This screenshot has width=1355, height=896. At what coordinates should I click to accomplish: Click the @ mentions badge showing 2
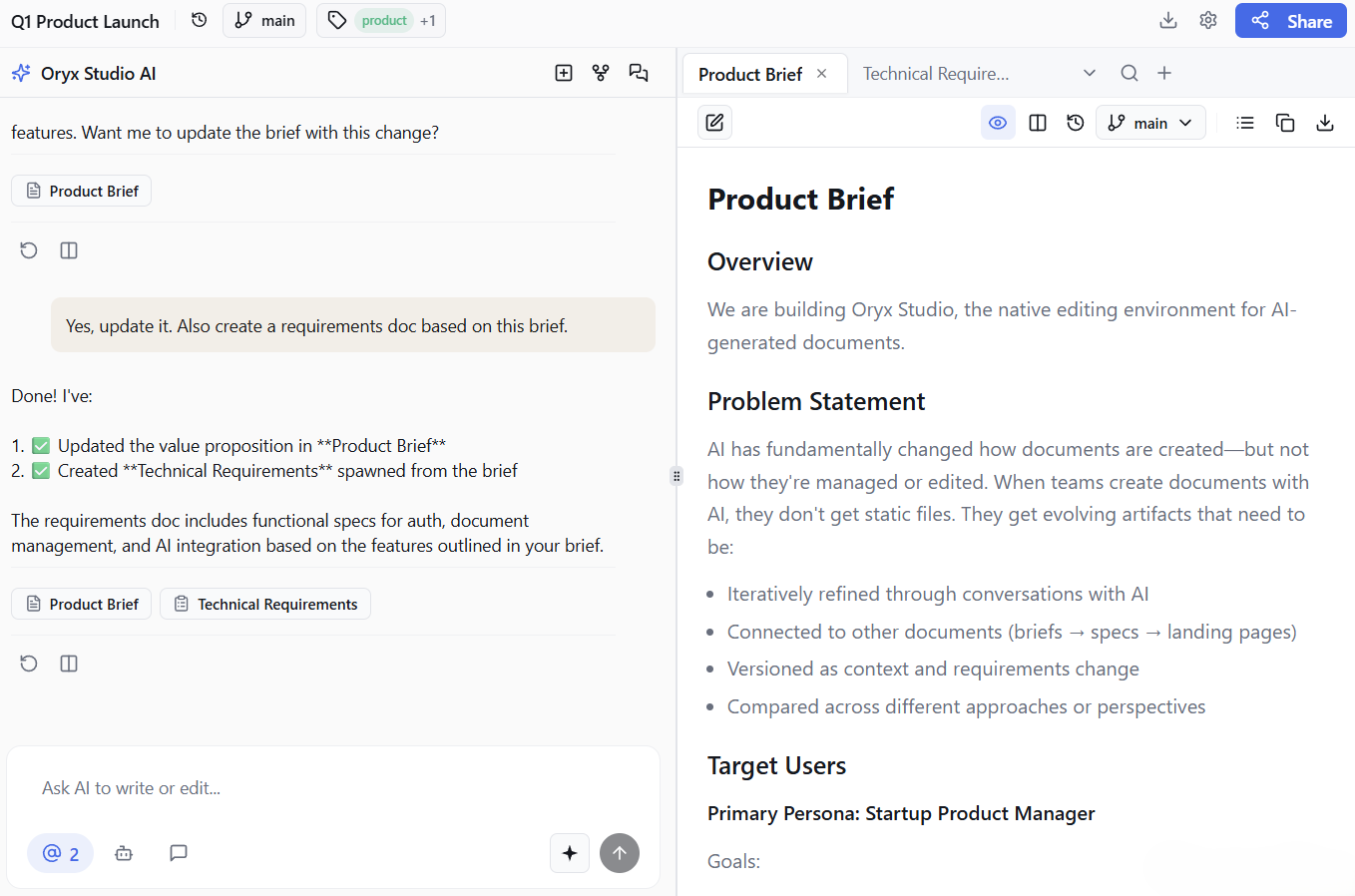[60, 853]
